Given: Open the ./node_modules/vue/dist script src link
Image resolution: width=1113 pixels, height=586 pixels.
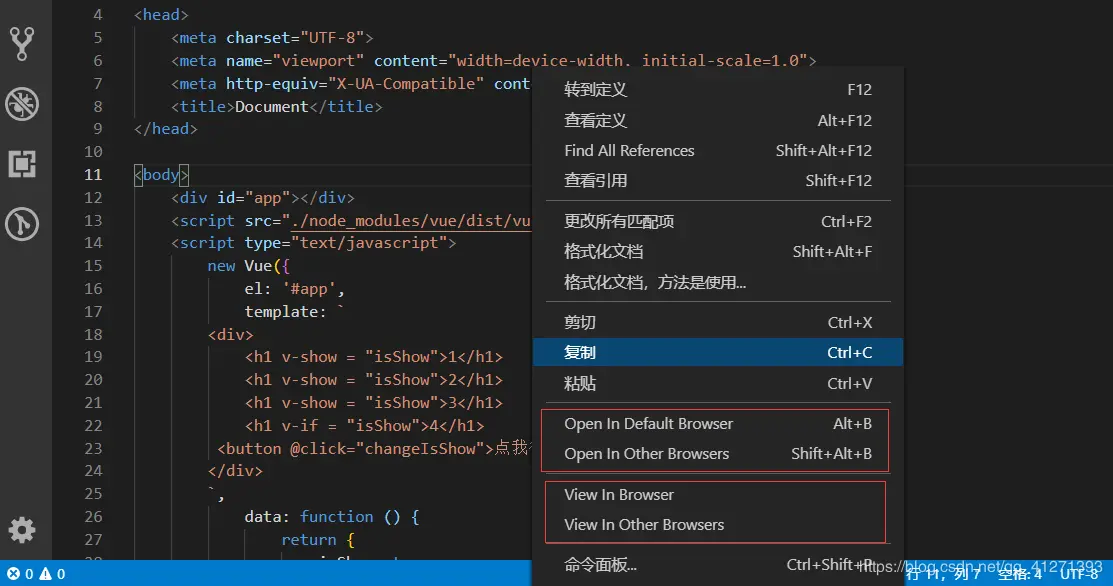Looking at the screenshot, I should [x=411, y=221].
